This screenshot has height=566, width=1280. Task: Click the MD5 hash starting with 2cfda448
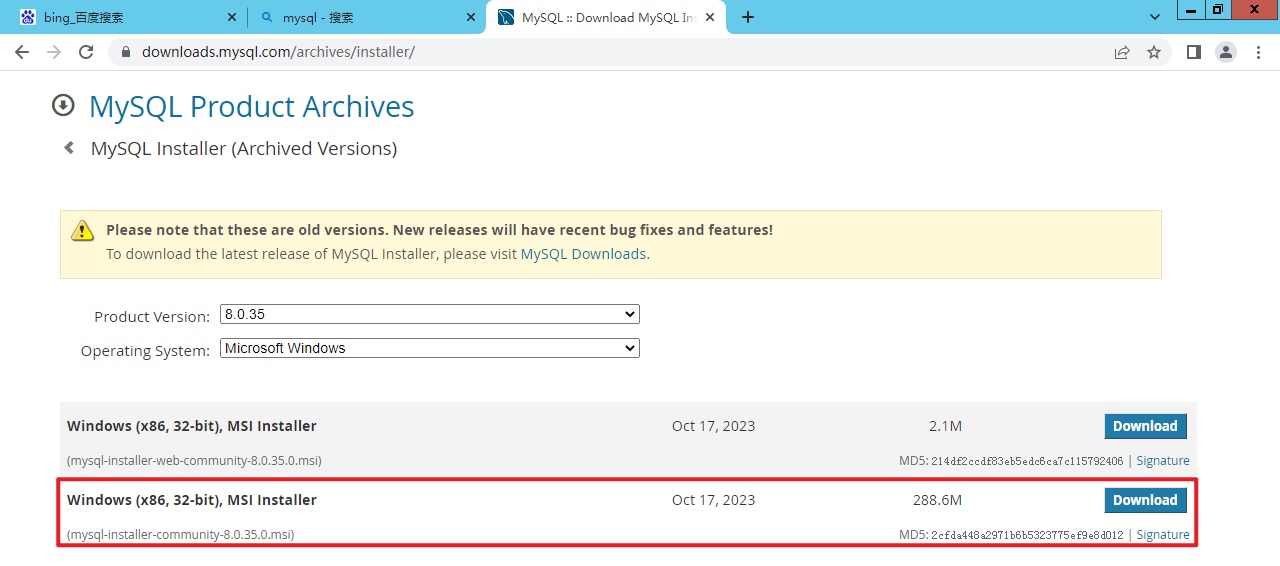tap(1027, 535)
